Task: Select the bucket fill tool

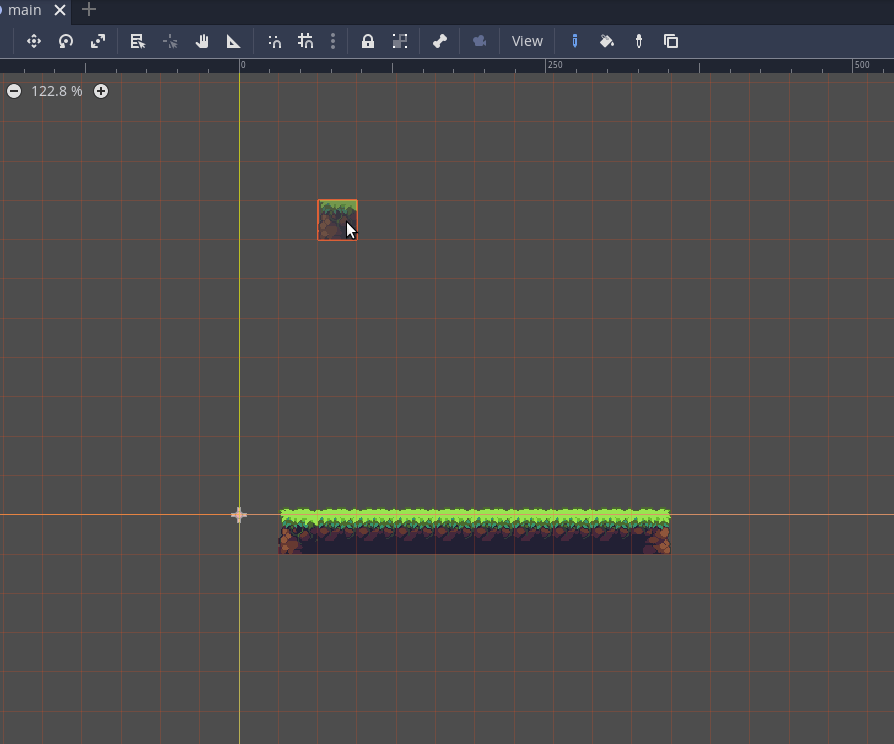Action: 607,41
